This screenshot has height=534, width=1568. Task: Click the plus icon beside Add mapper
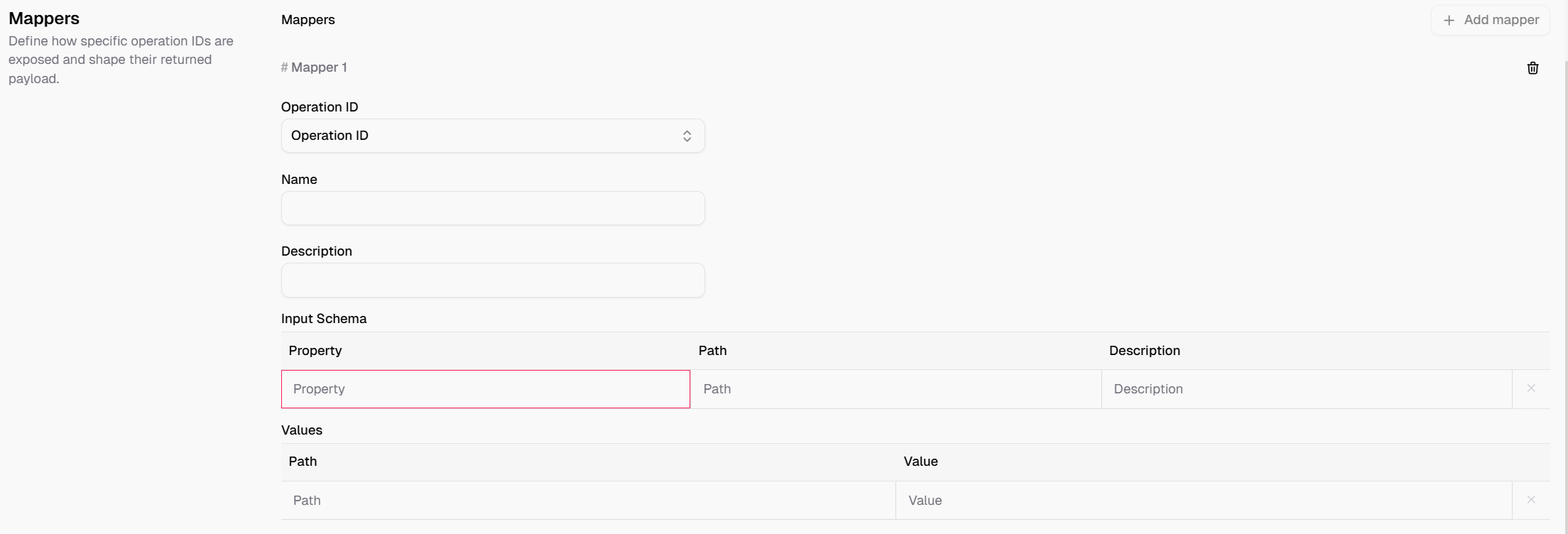[x=1449, y=21]
